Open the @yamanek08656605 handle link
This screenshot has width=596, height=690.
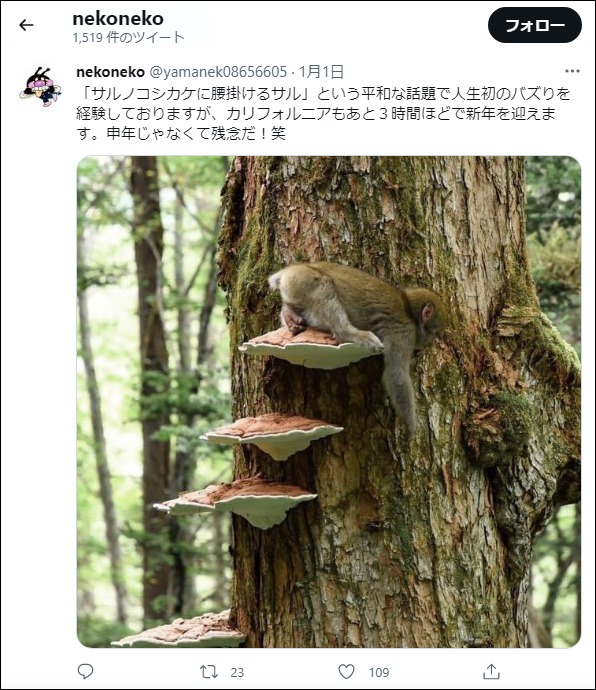(x=218, y=71)
